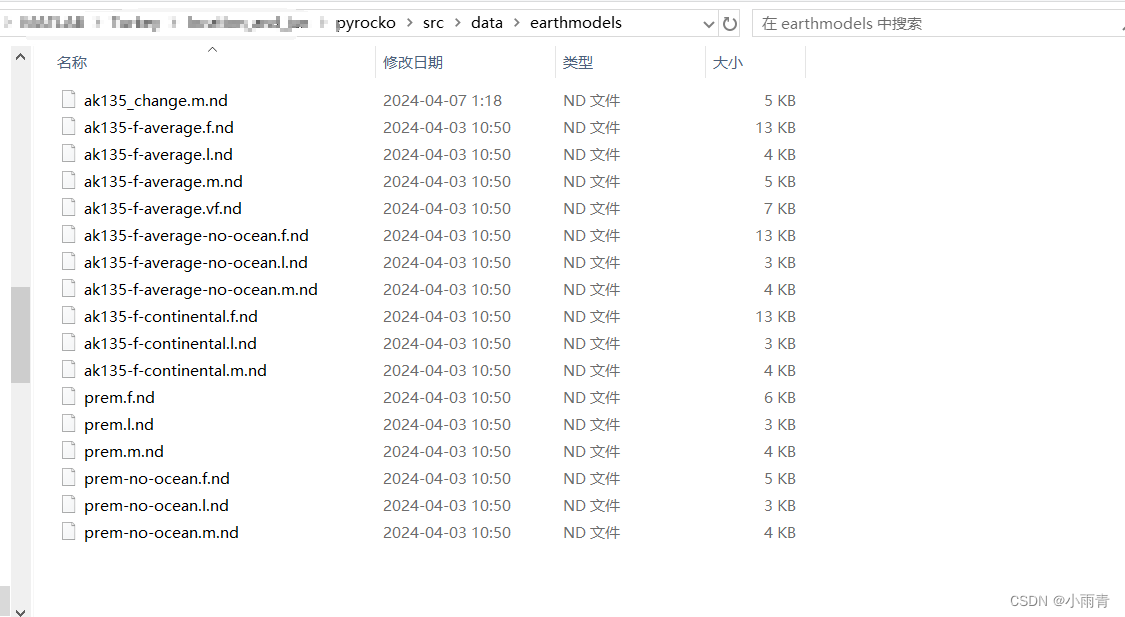The image size is (1125, 617).
Task: Select file name ak135-f-continental.f.nd
Action: point(171,316)
